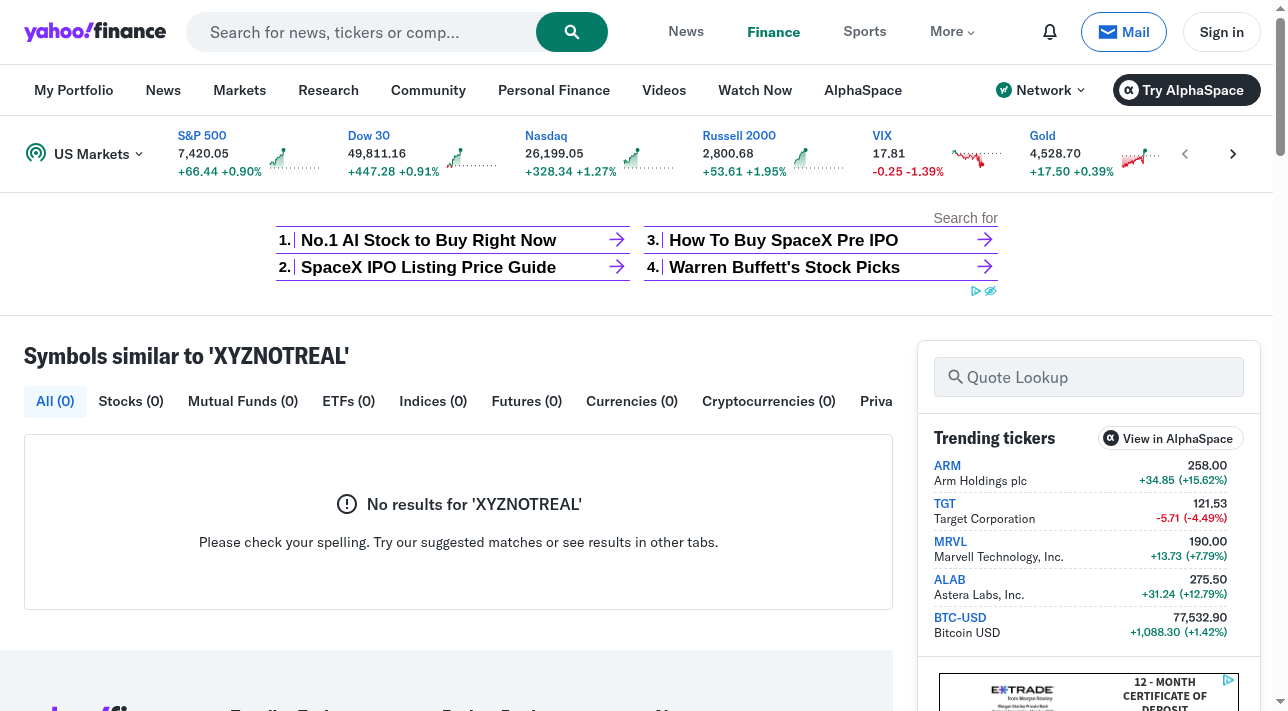The image size is (1288, 711).
Task: Open the Watch Now menu item
Action: pyautogui.click(x=755, y=90)
